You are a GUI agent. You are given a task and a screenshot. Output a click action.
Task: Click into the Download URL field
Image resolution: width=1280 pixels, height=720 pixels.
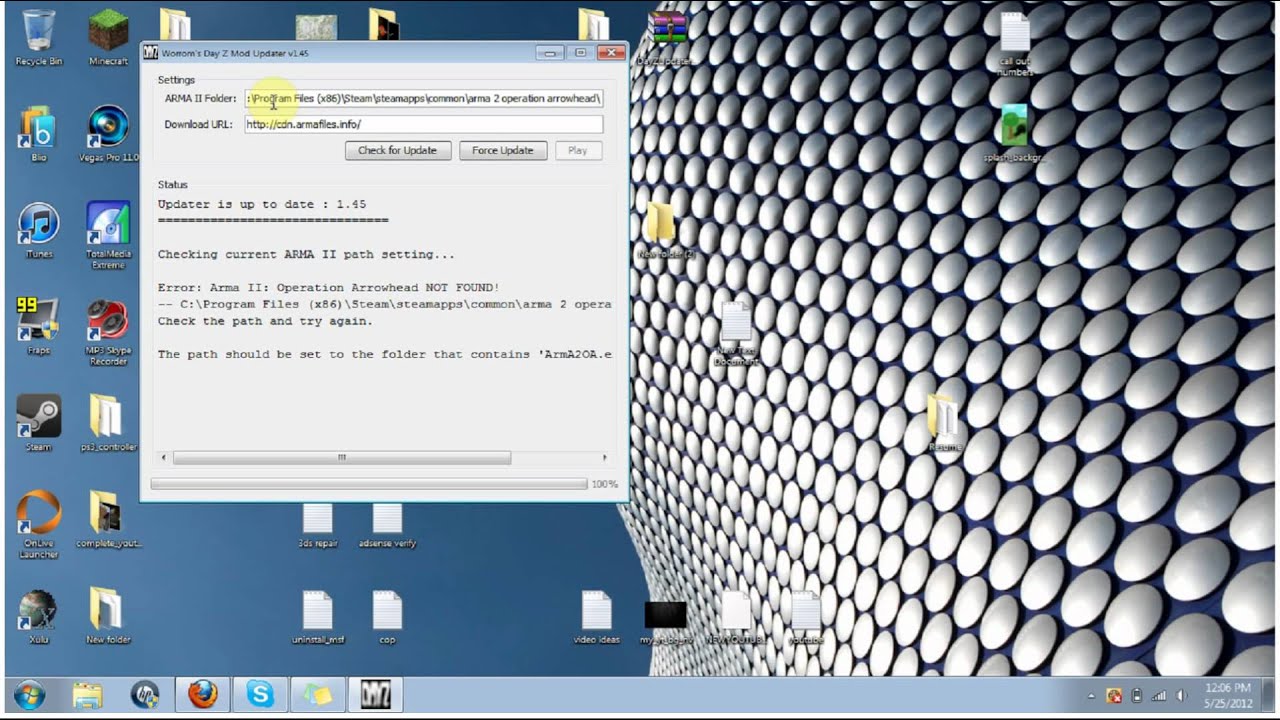click(x=424, y=124)
